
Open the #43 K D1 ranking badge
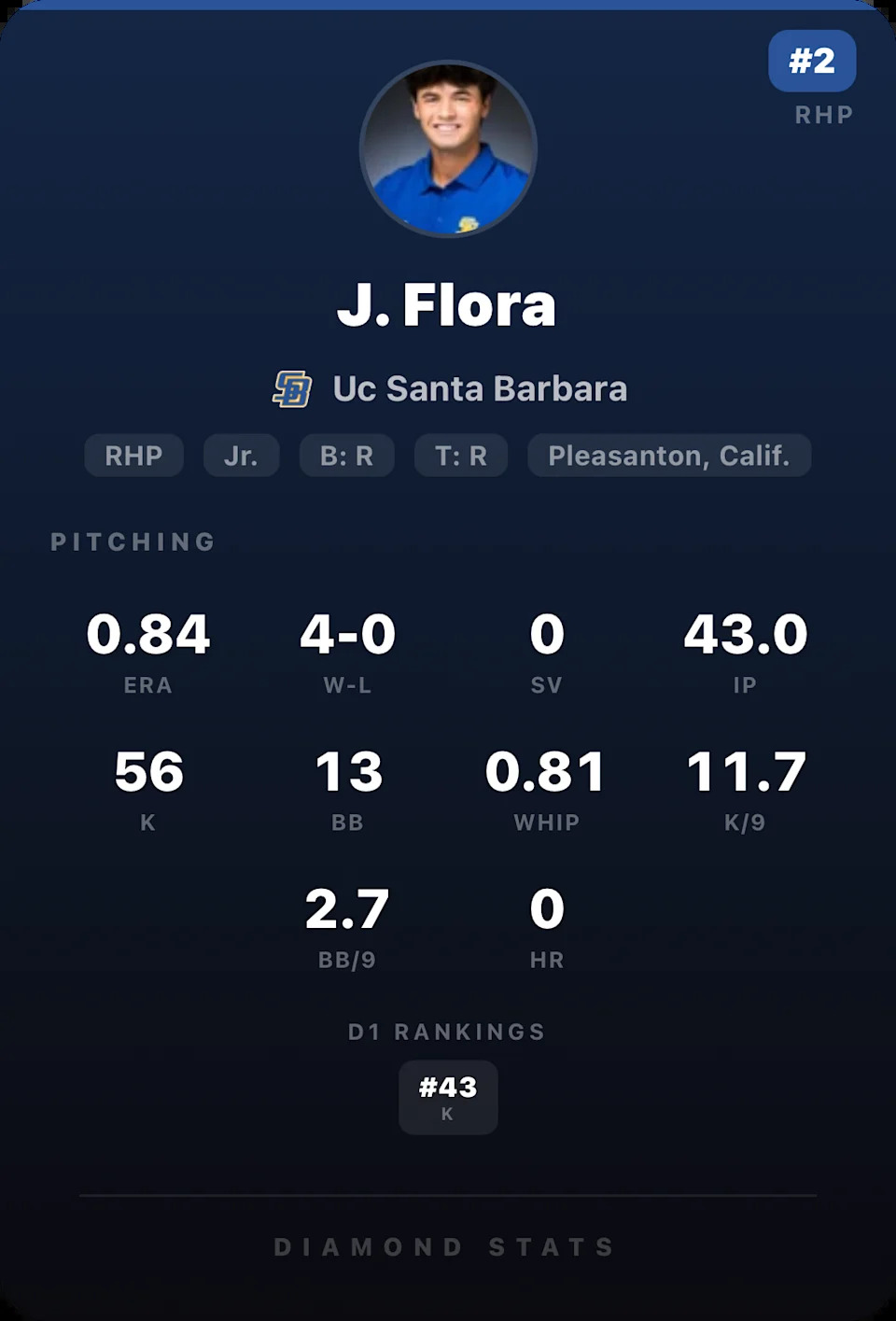click(x=448, y=1097)
